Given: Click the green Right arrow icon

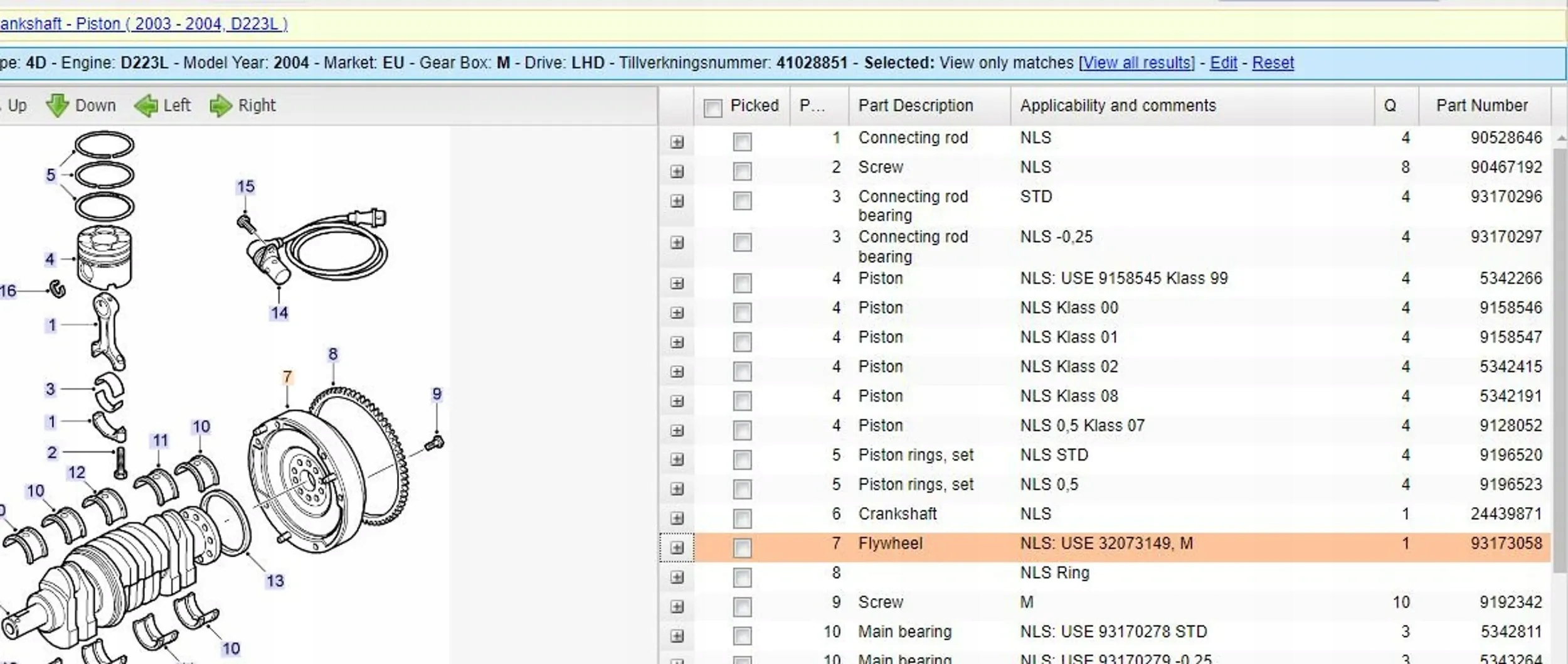Looking at the screenshot, I should coord(220,105).
